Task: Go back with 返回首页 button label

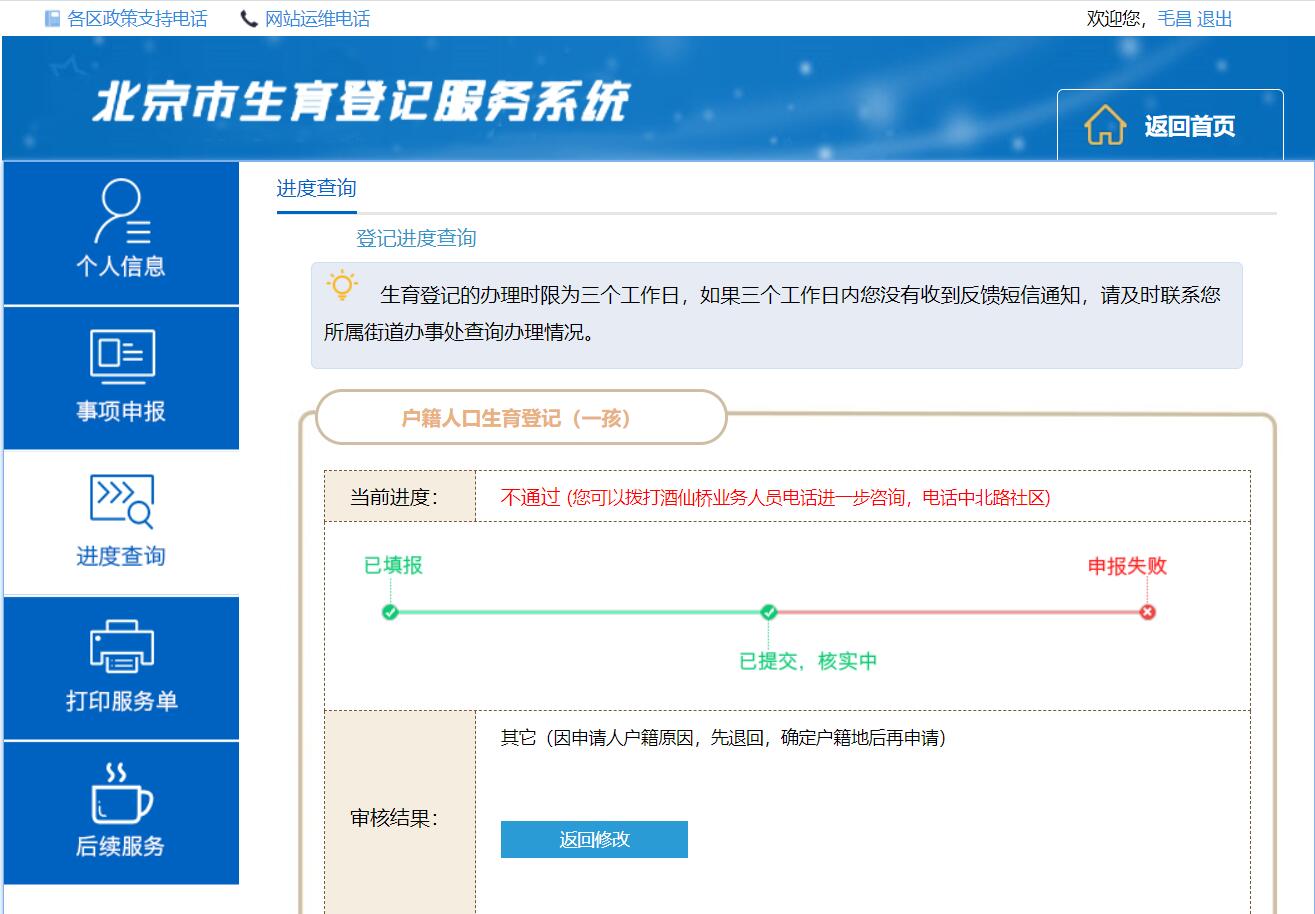Action: [x=1190, y=126]
